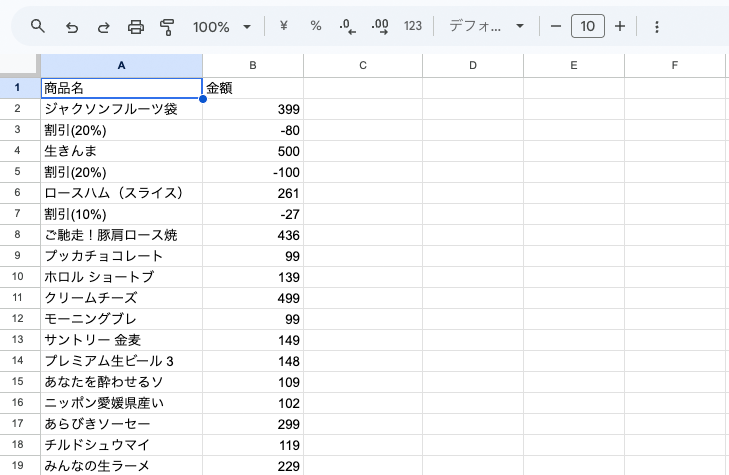
Task: Click cell モーニングブレ
Action: (121, 319)
